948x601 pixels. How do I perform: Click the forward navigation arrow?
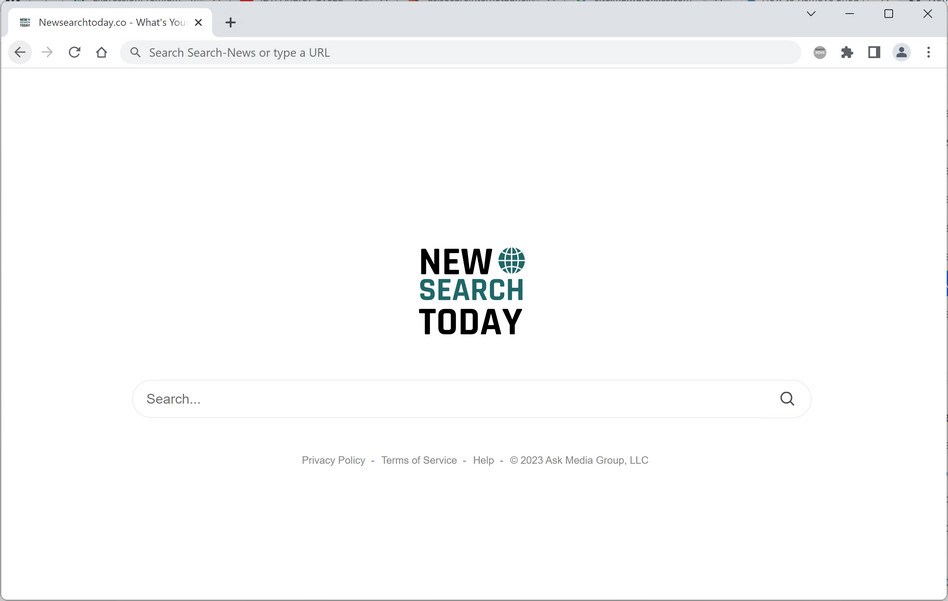(x=47, y=53)
